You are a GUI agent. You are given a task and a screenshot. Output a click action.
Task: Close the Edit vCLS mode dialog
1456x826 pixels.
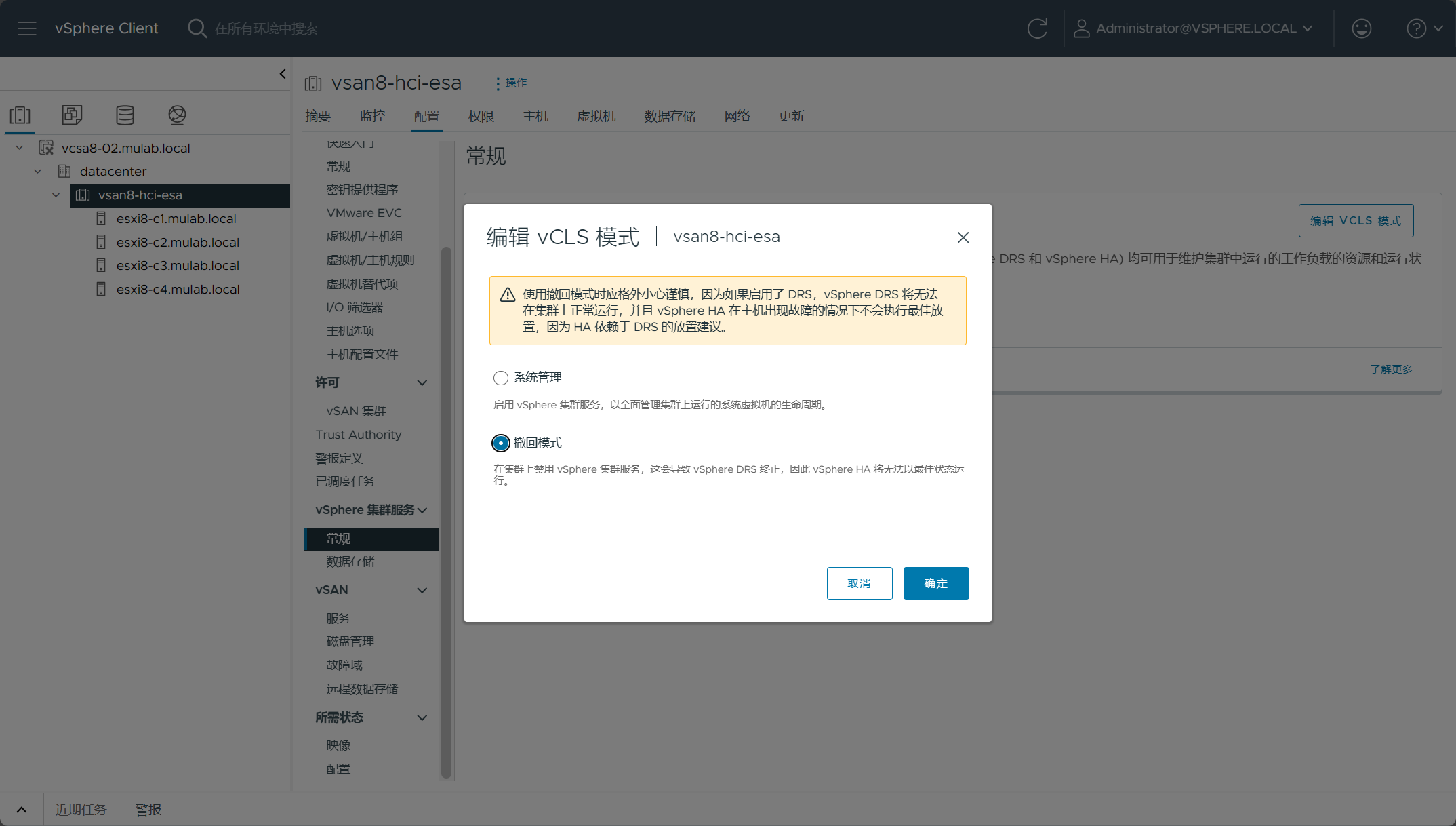[963, 237]
